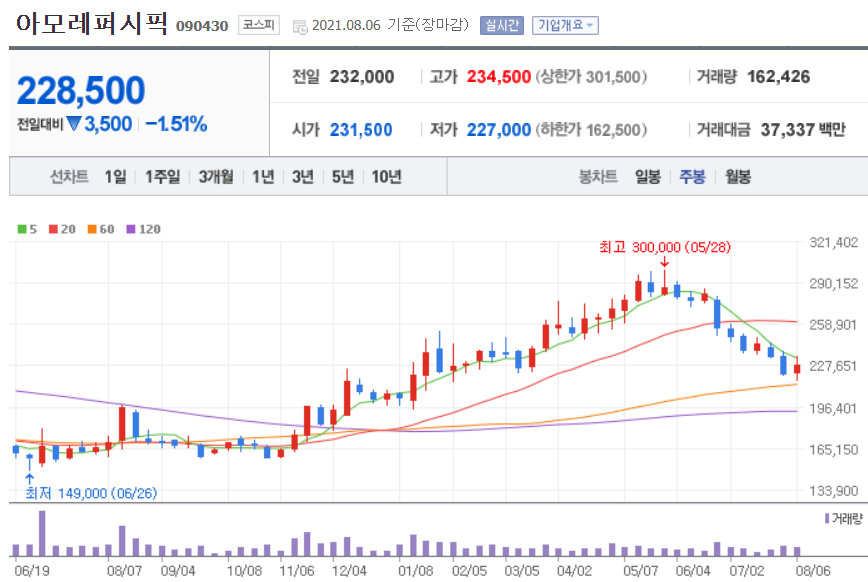Click the red 20 moving-average swatch
Viewport: 868px width, 582px height.
coord(53,229)
